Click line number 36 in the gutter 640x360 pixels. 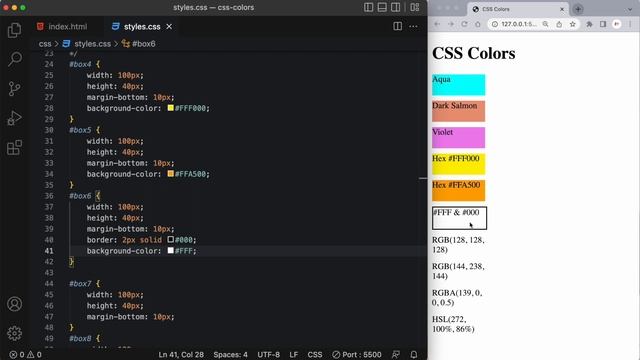point(49,196)
